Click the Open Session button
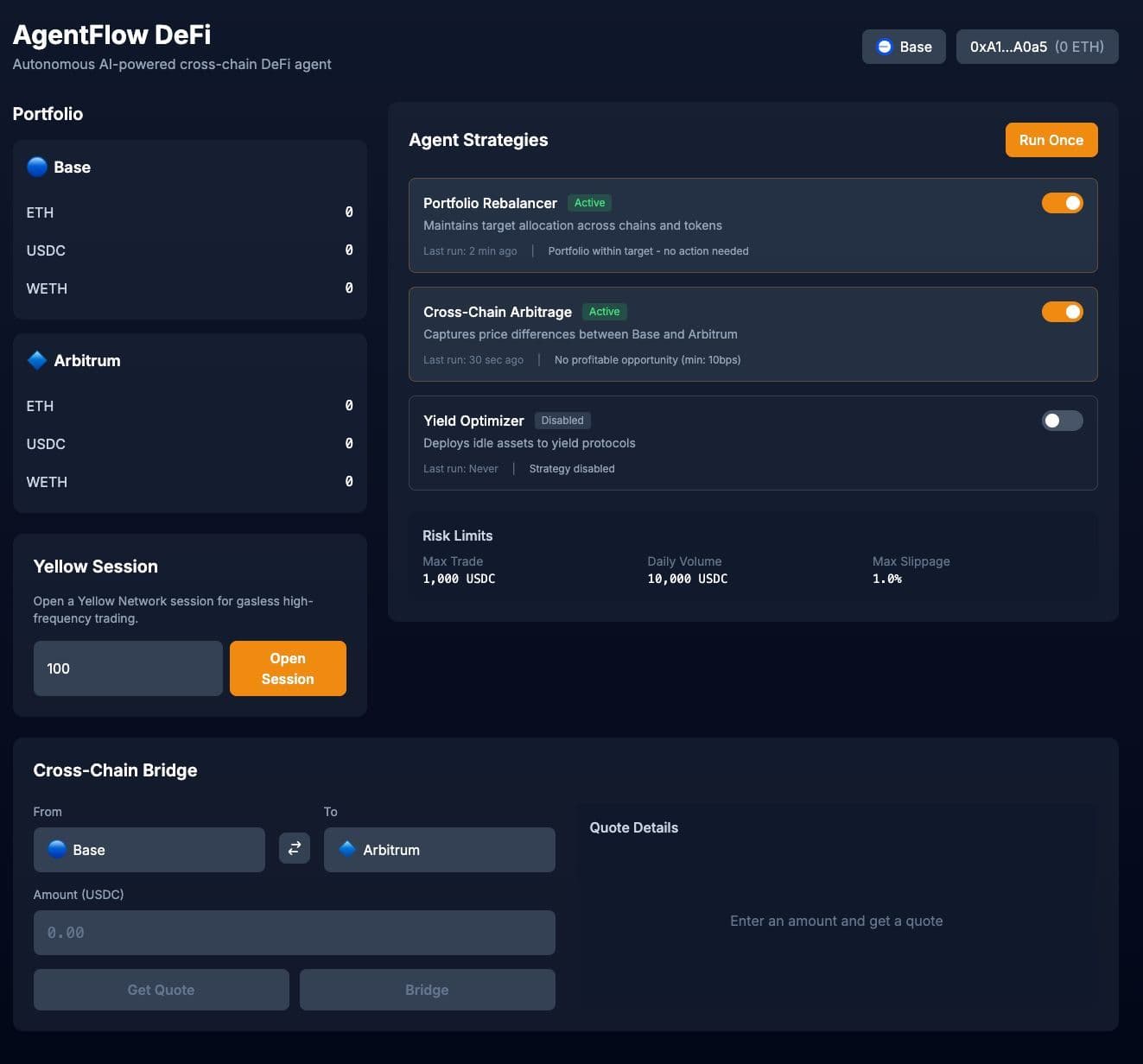Screen dimensions: 1143x1064 pos(288,668)
